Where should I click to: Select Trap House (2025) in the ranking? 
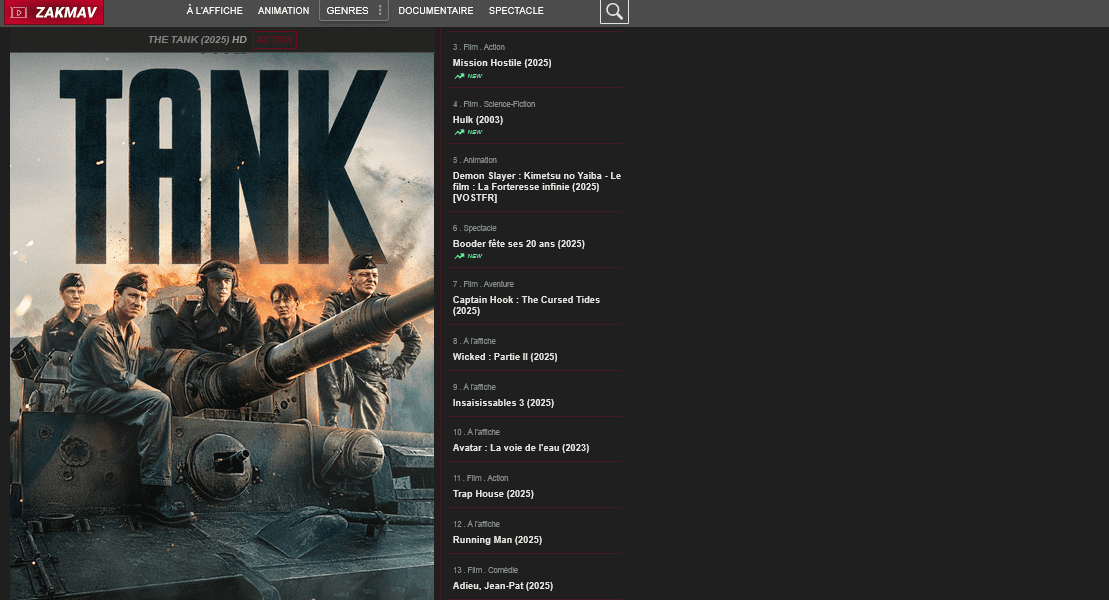pyautogui.click(x=493, y=494)
